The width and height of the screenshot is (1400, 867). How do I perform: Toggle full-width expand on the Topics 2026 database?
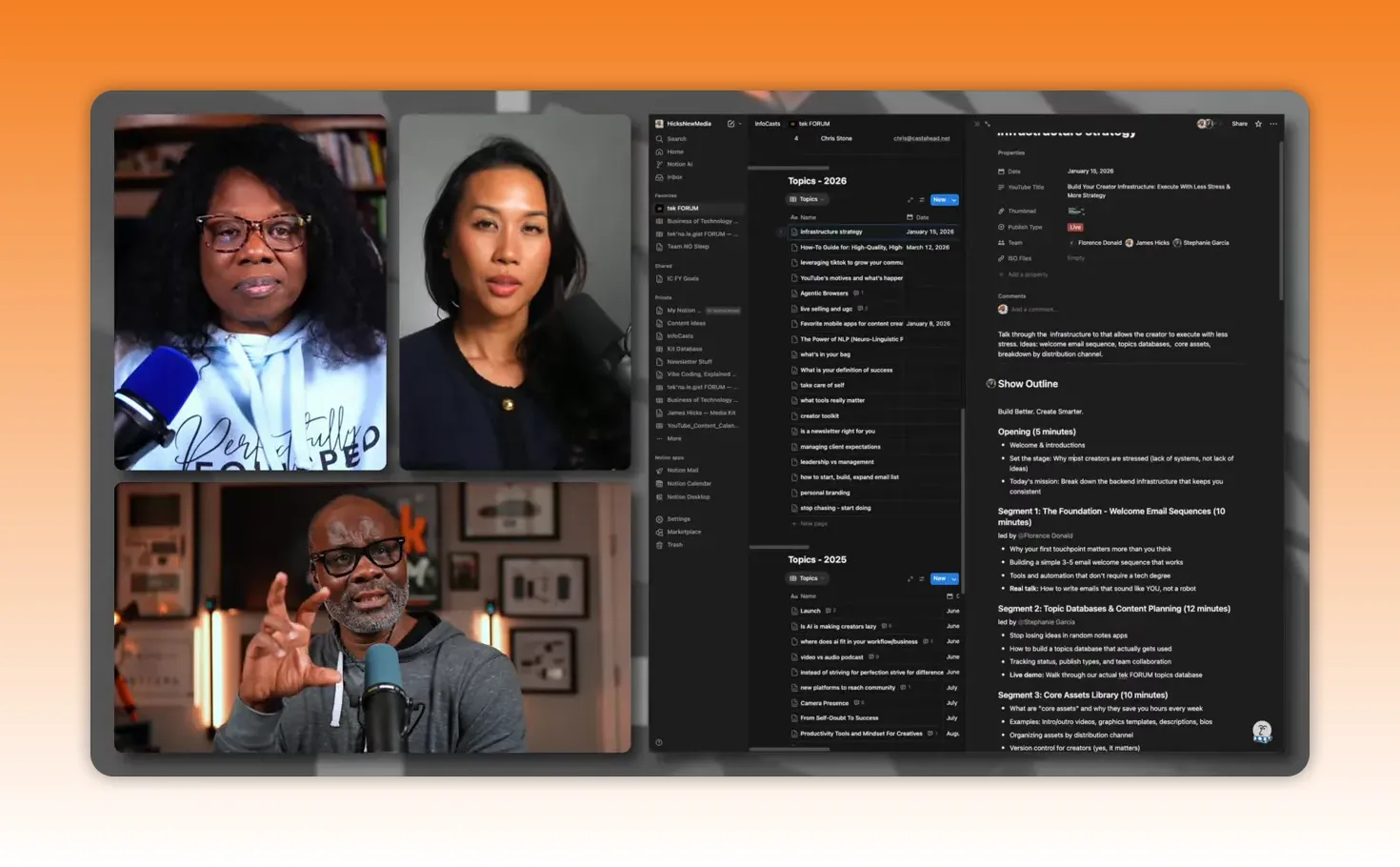910,200
